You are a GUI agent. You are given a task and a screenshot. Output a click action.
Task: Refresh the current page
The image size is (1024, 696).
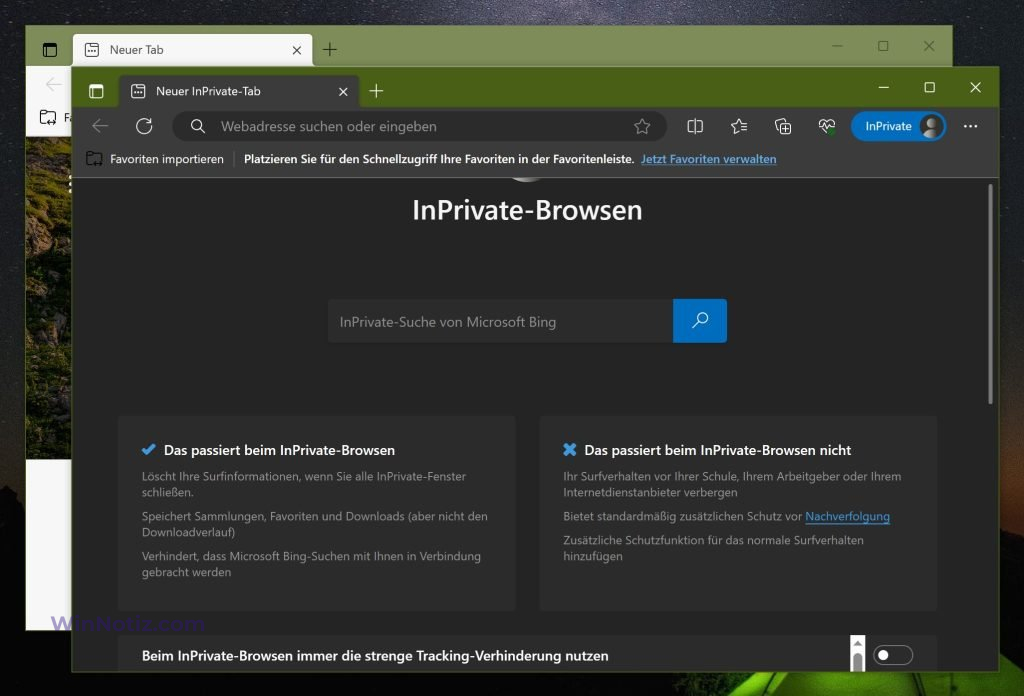(144, 126)
